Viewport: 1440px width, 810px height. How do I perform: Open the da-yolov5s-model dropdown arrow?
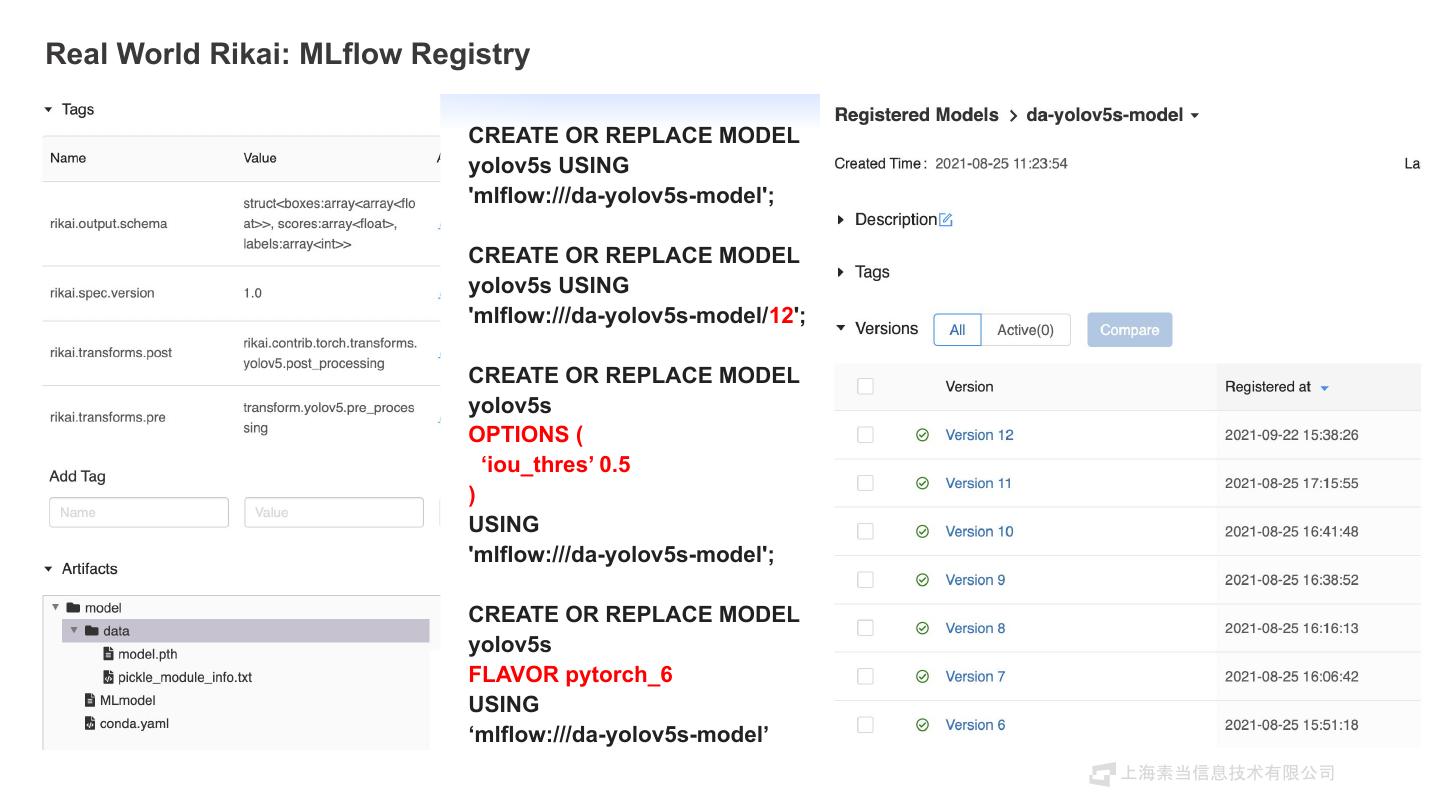pyautogui.click(x=1195, y=116)
